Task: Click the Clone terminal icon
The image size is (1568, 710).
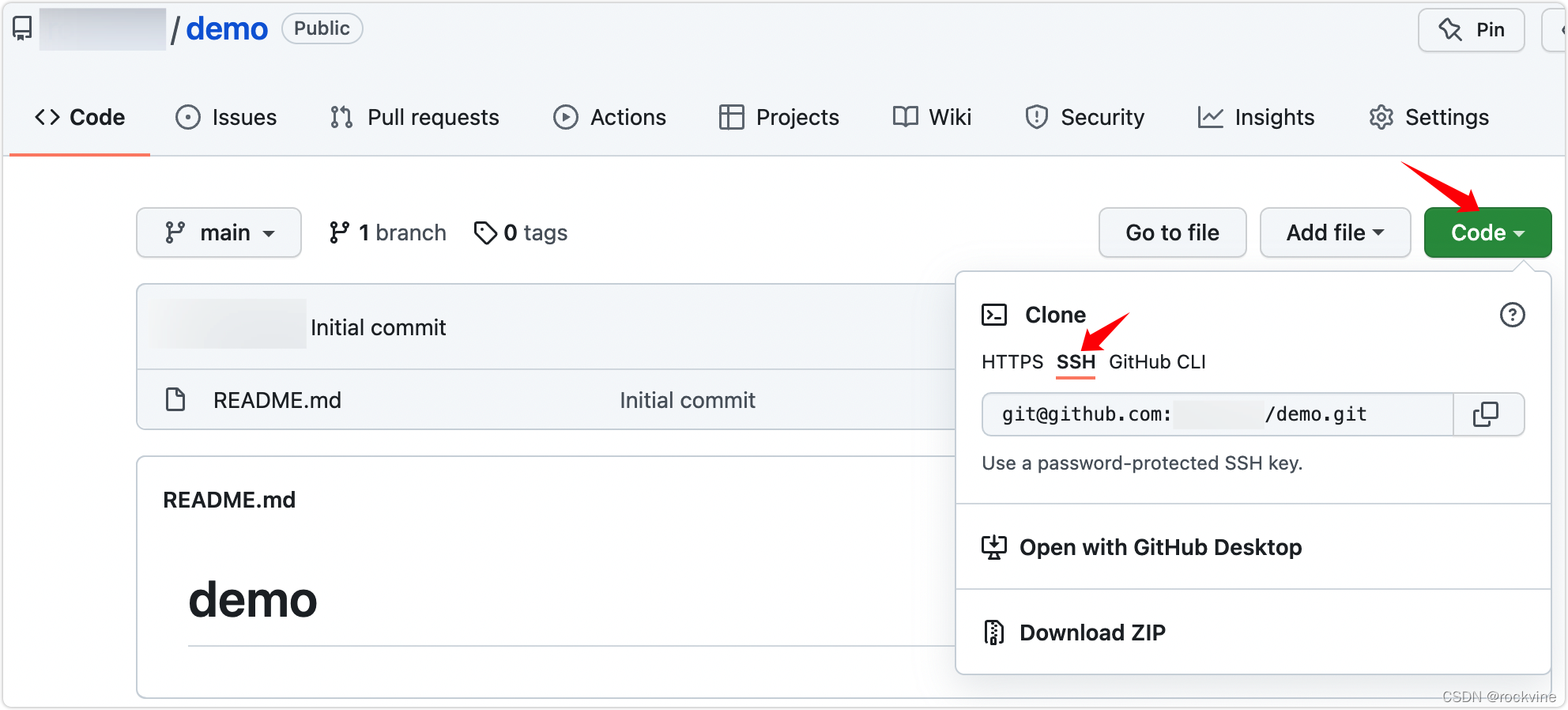Action: tap(994, 315)
